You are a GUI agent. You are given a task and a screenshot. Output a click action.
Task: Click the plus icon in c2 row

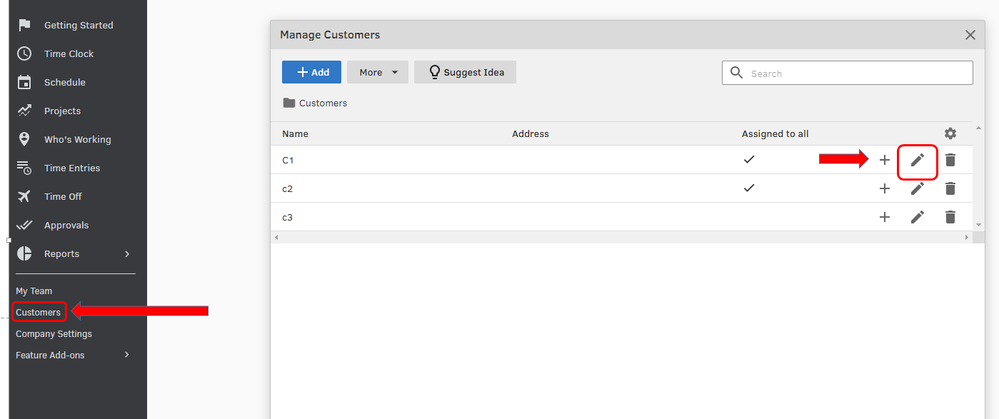[x=884, y=188]
